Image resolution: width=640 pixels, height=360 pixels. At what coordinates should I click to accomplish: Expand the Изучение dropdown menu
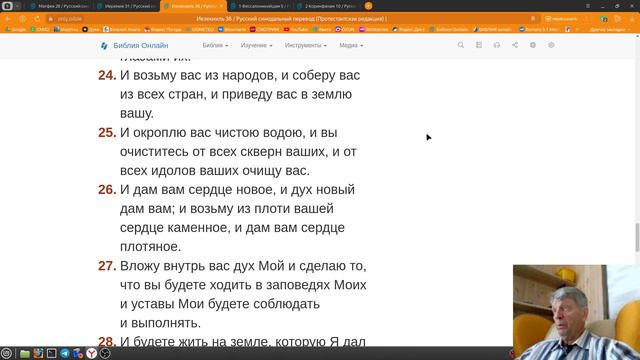pos(256,45)
